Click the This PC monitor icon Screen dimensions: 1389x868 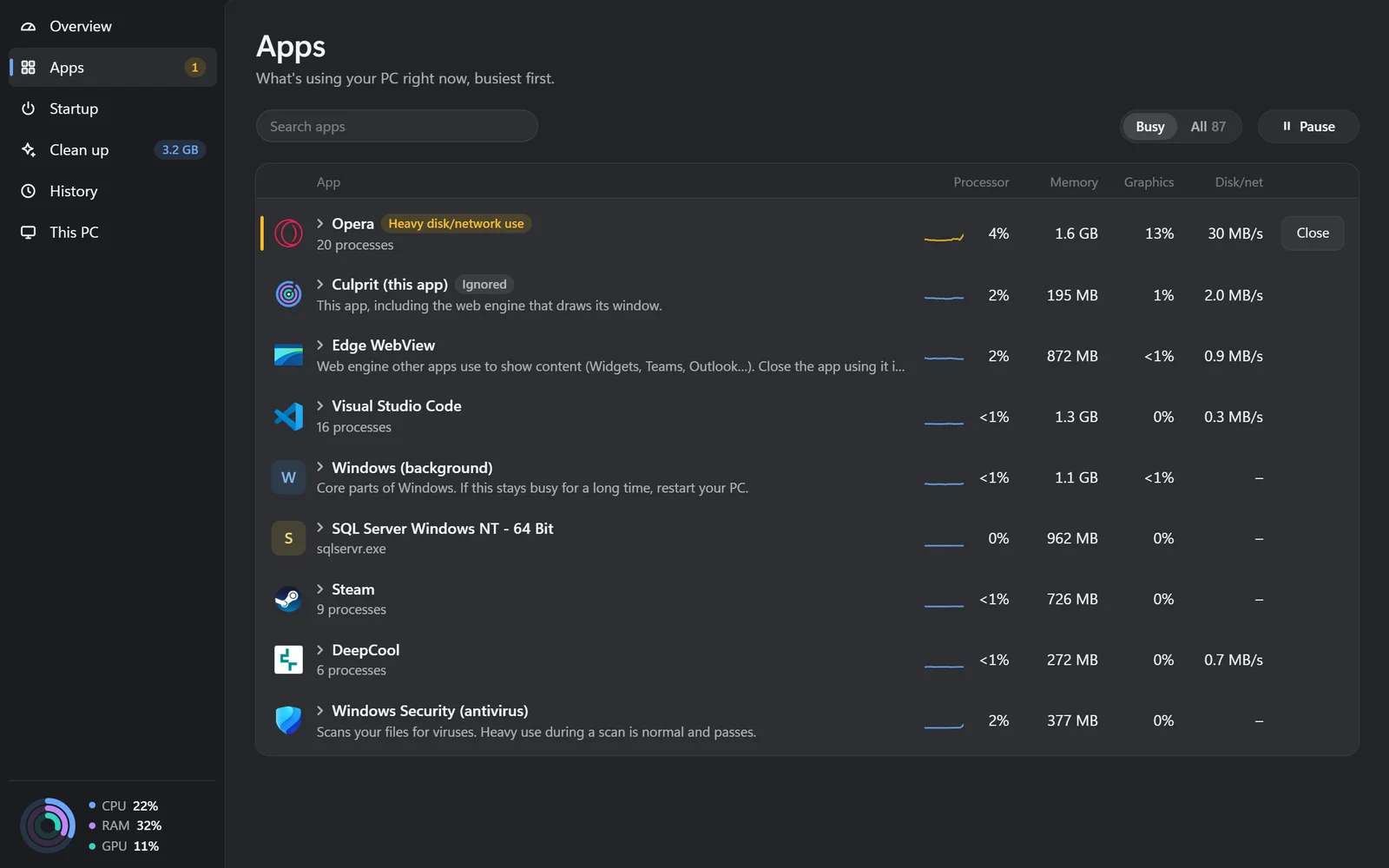point(29,232)
